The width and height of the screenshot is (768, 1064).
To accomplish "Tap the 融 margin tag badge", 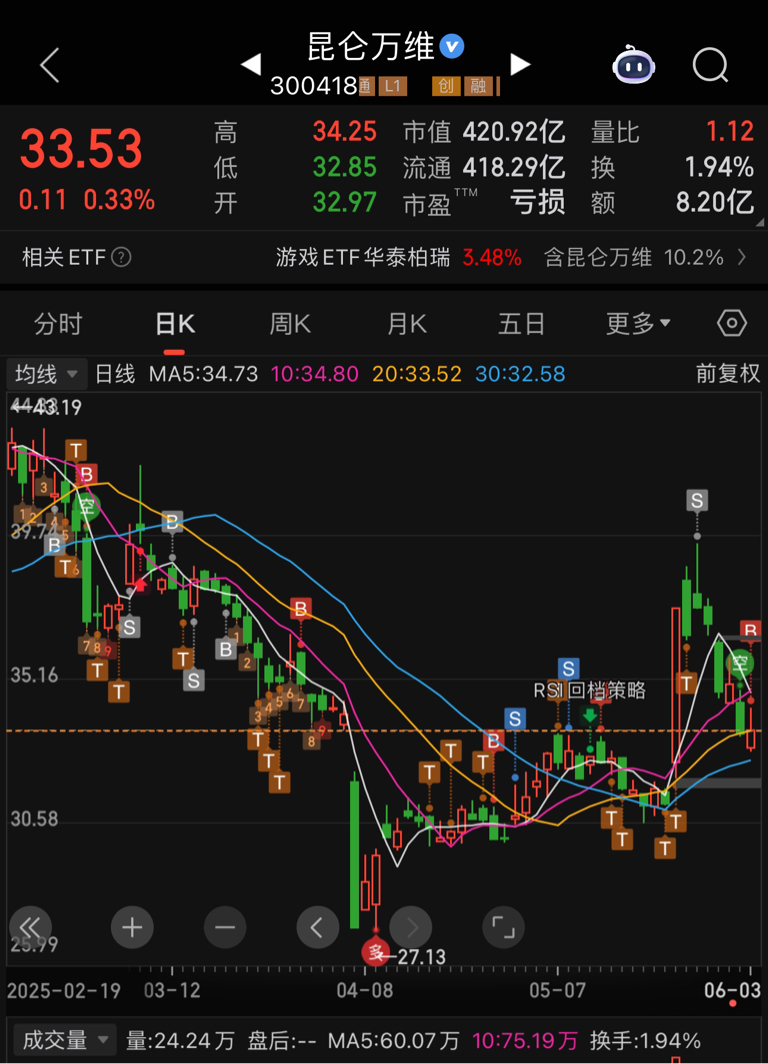I will (478, 86).
